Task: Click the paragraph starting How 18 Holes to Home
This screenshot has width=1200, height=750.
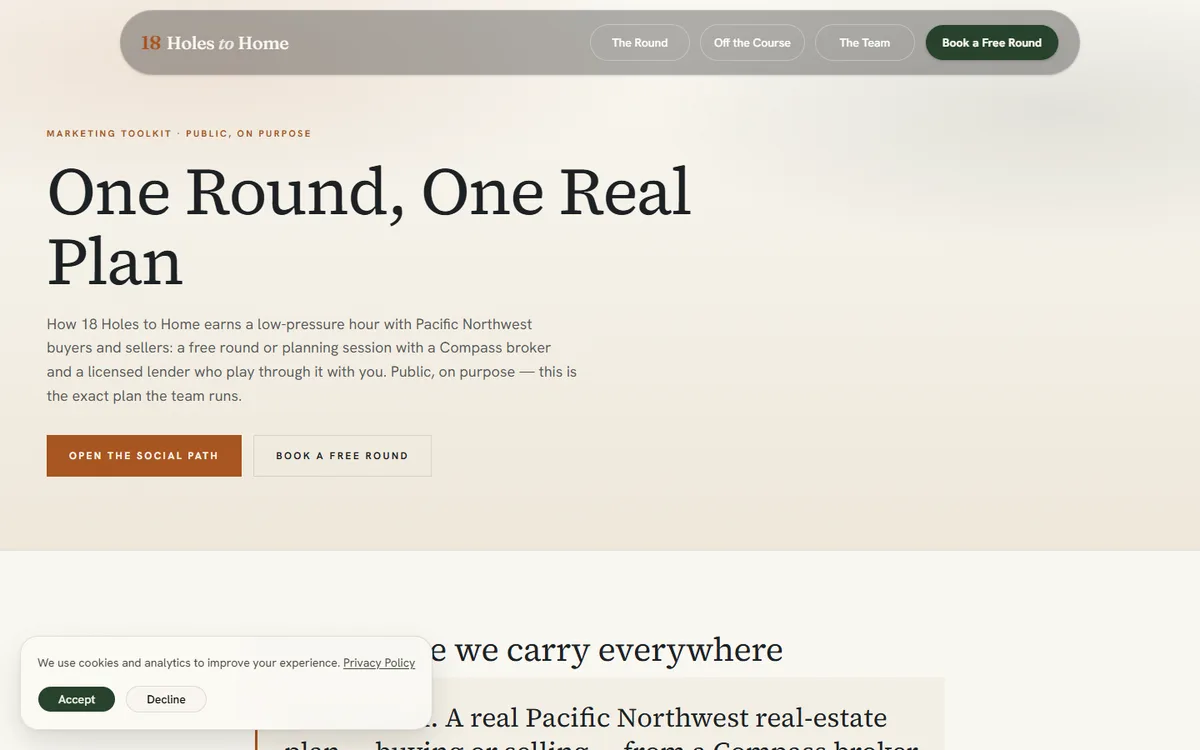Action: [312, 360]
